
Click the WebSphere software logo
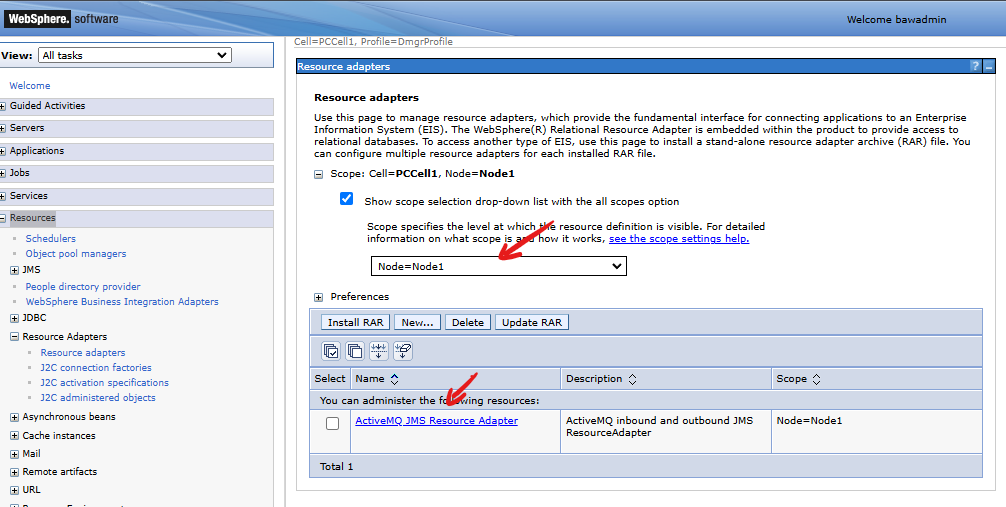(62, 19)
